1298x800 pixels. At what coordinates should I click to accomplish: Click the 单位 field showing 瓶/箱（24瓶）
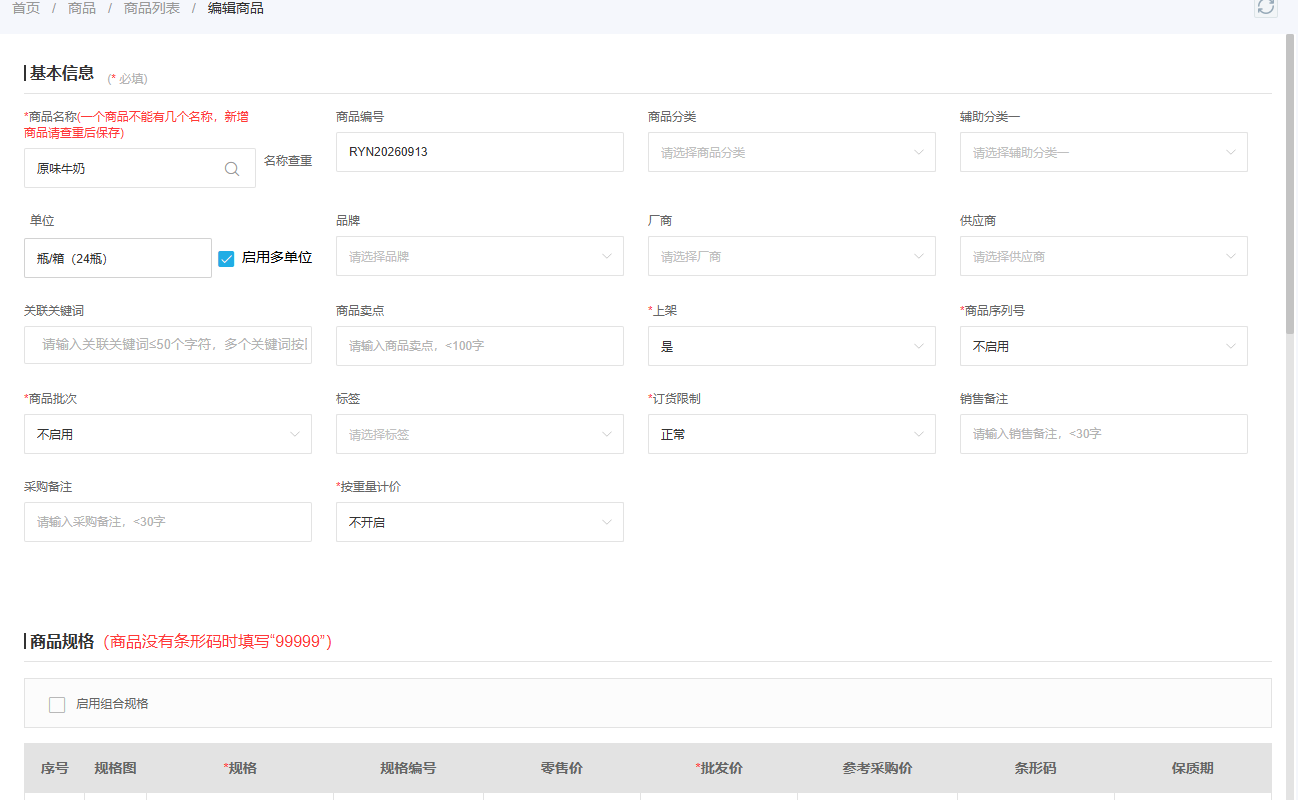coord(118,258)
